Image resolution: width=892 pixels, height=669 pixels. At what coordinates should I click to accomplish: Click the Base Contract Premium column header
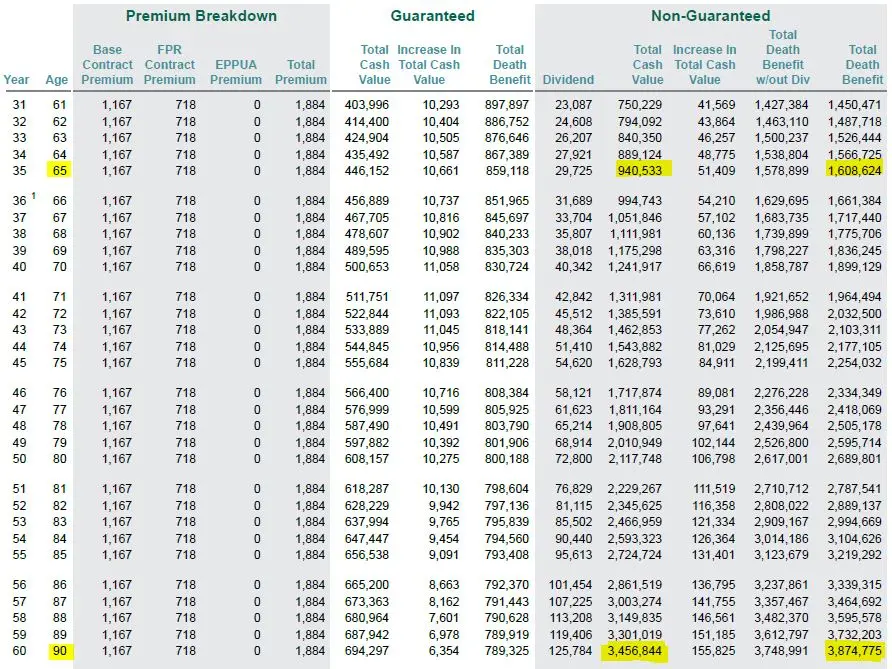(107, 65)
